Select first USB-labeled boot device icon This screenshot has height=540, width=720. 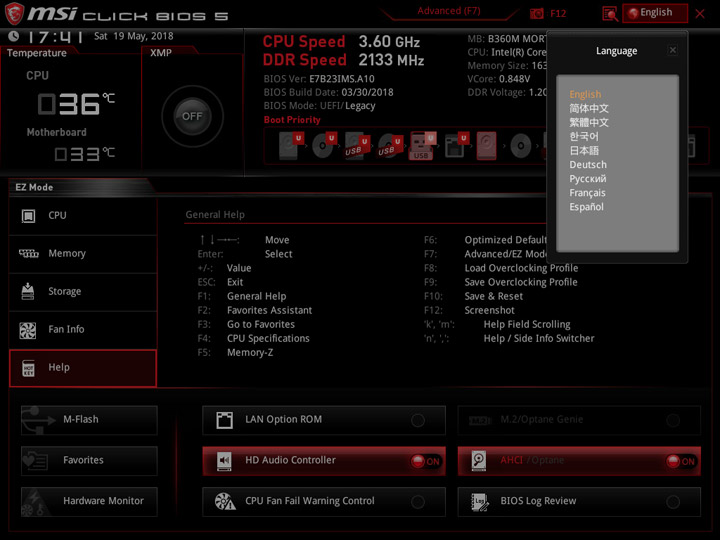pos(357,146)
